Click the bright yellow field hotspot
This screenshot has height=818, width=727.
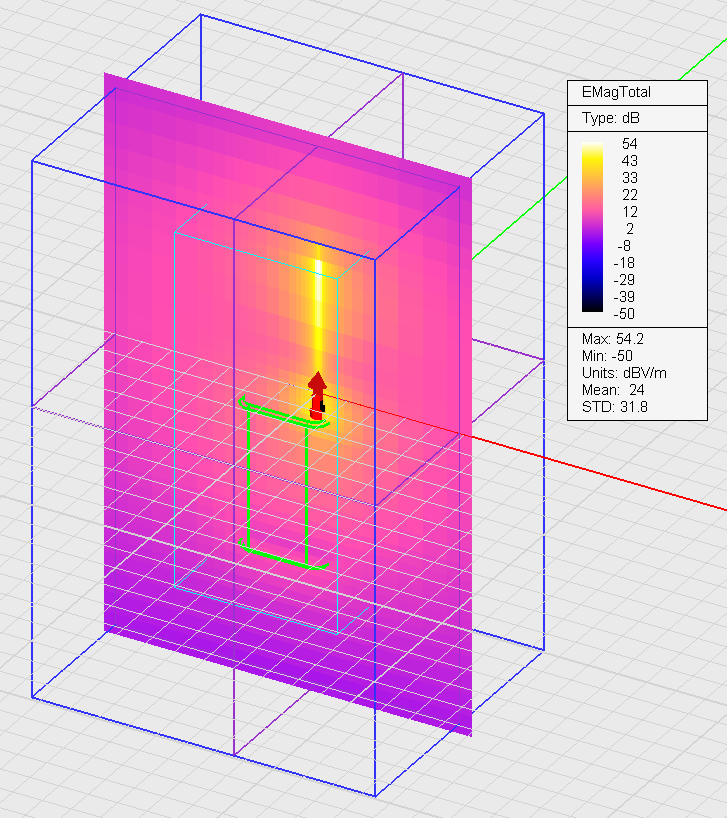(x=319, y=320)
